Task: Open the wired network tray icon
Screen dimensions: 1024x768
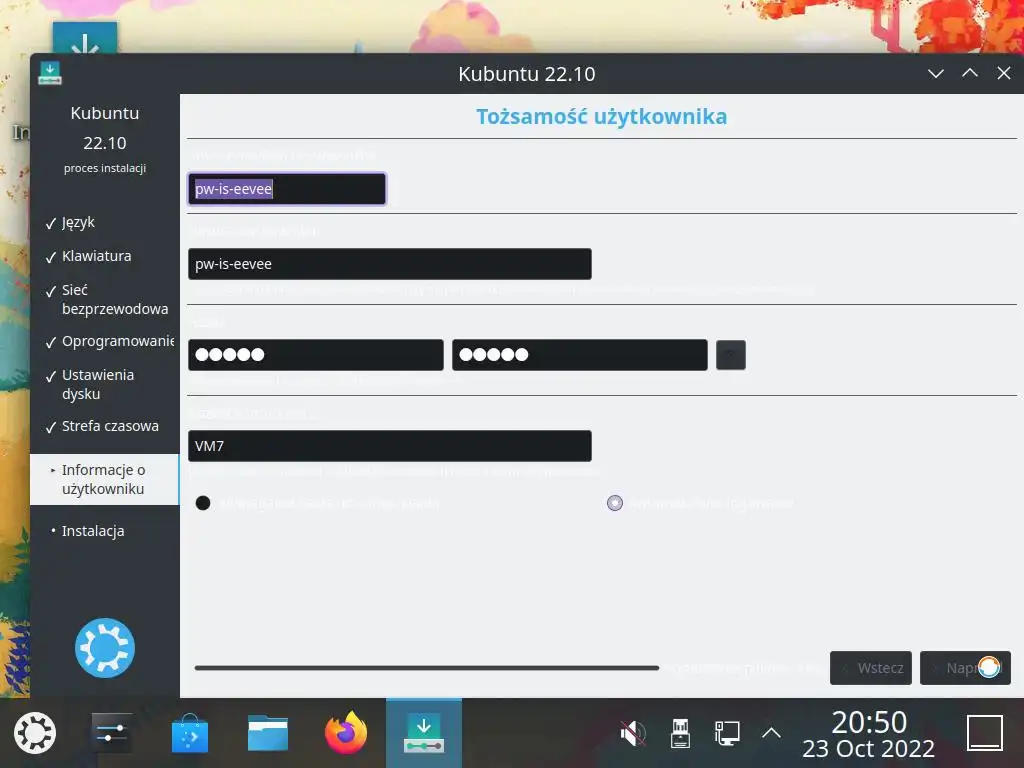Action: point(727,733)
